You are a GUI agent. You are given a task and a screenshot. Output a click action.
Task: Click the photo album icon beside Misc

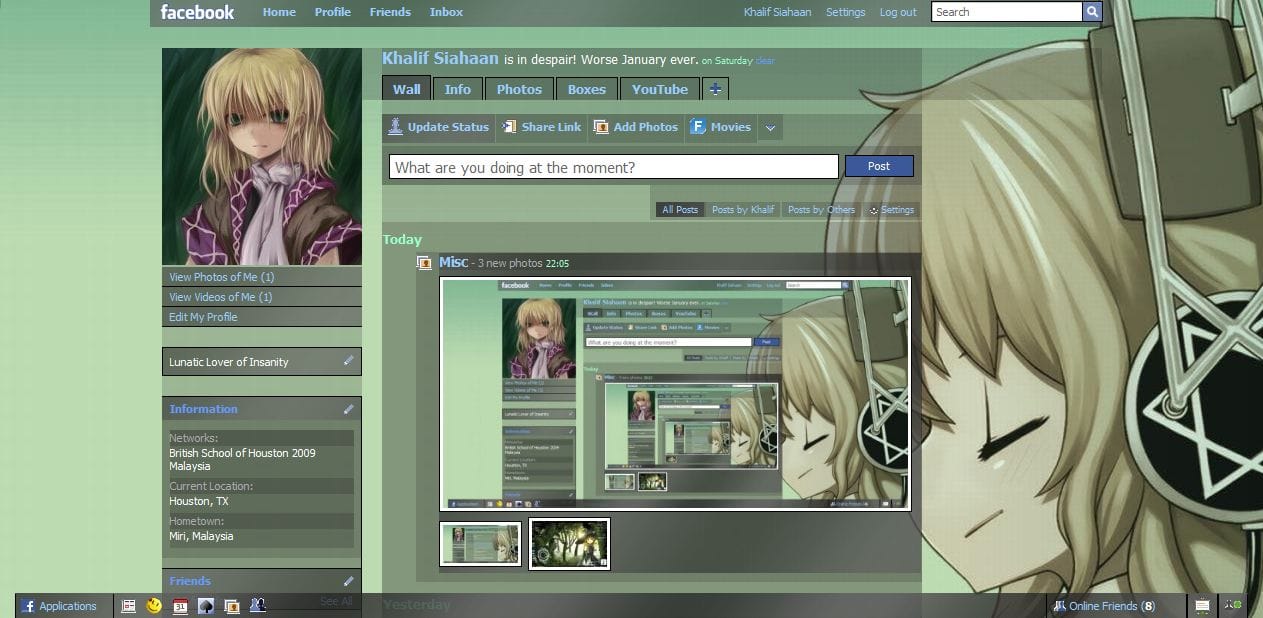point(425,263)
